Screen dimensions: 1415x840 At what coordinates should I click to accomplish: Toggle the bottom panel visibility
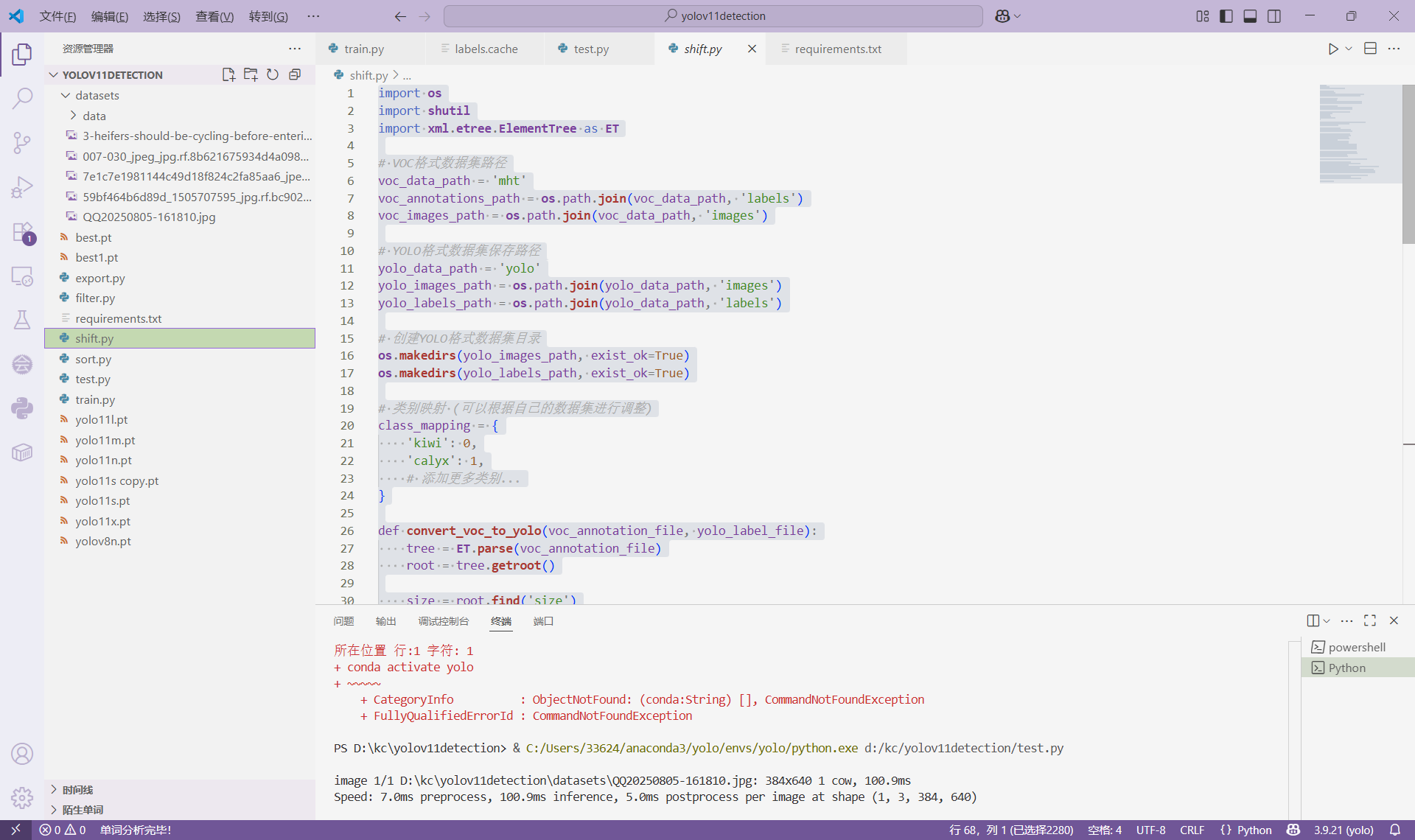pos(1250,16)
